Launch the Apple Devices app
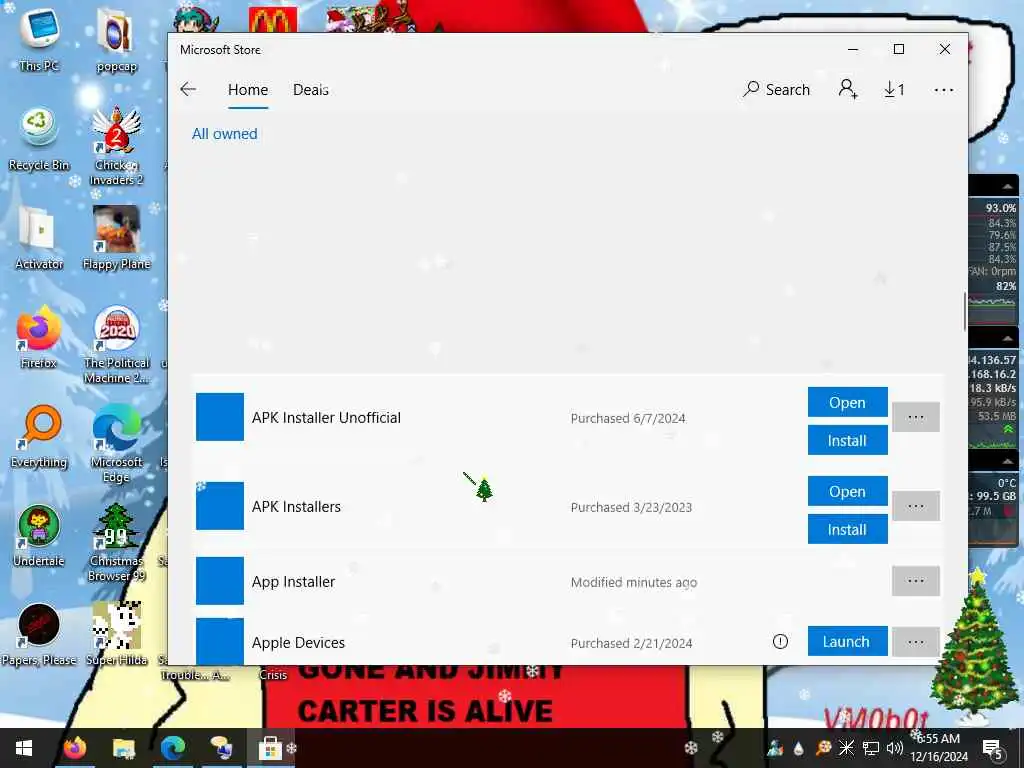Viewport: 1024px width, 768px height. [847, 641]
